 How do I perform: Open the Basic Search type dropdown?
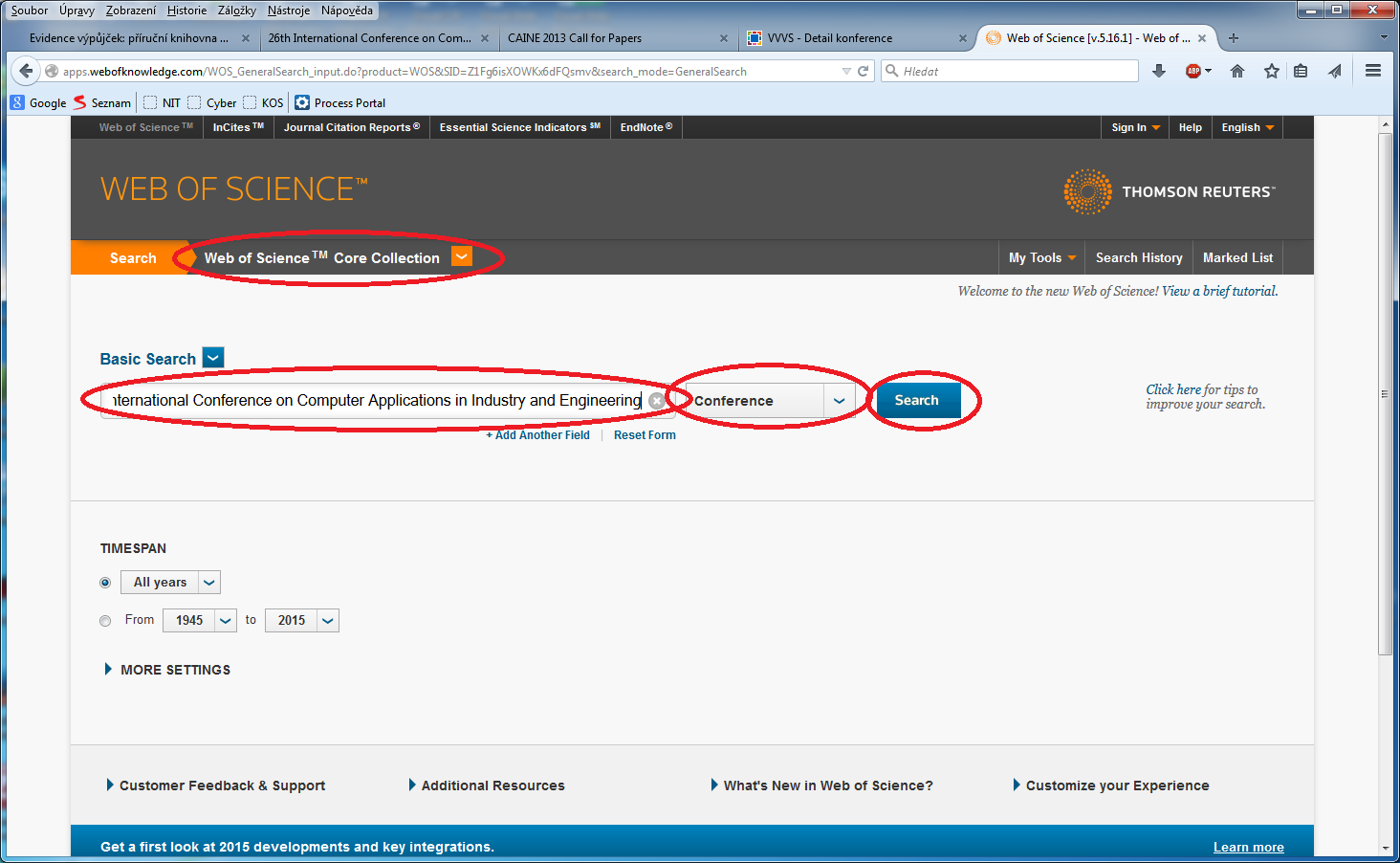(214, 358)
